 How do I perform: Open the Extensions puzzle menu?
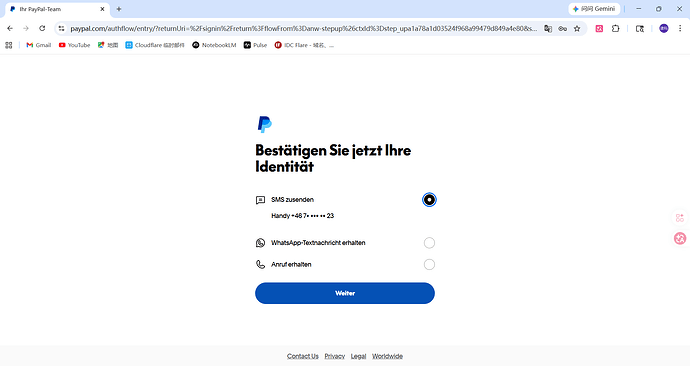[616, 29]
